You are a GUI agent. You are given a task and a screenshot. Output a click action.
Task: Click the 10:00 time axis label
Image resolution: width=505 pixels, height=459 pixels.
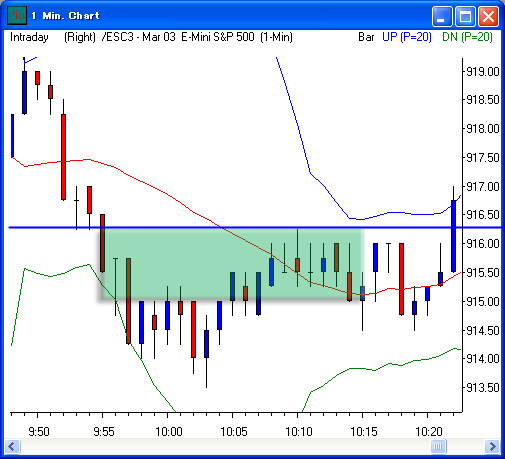tap(169, 432)
